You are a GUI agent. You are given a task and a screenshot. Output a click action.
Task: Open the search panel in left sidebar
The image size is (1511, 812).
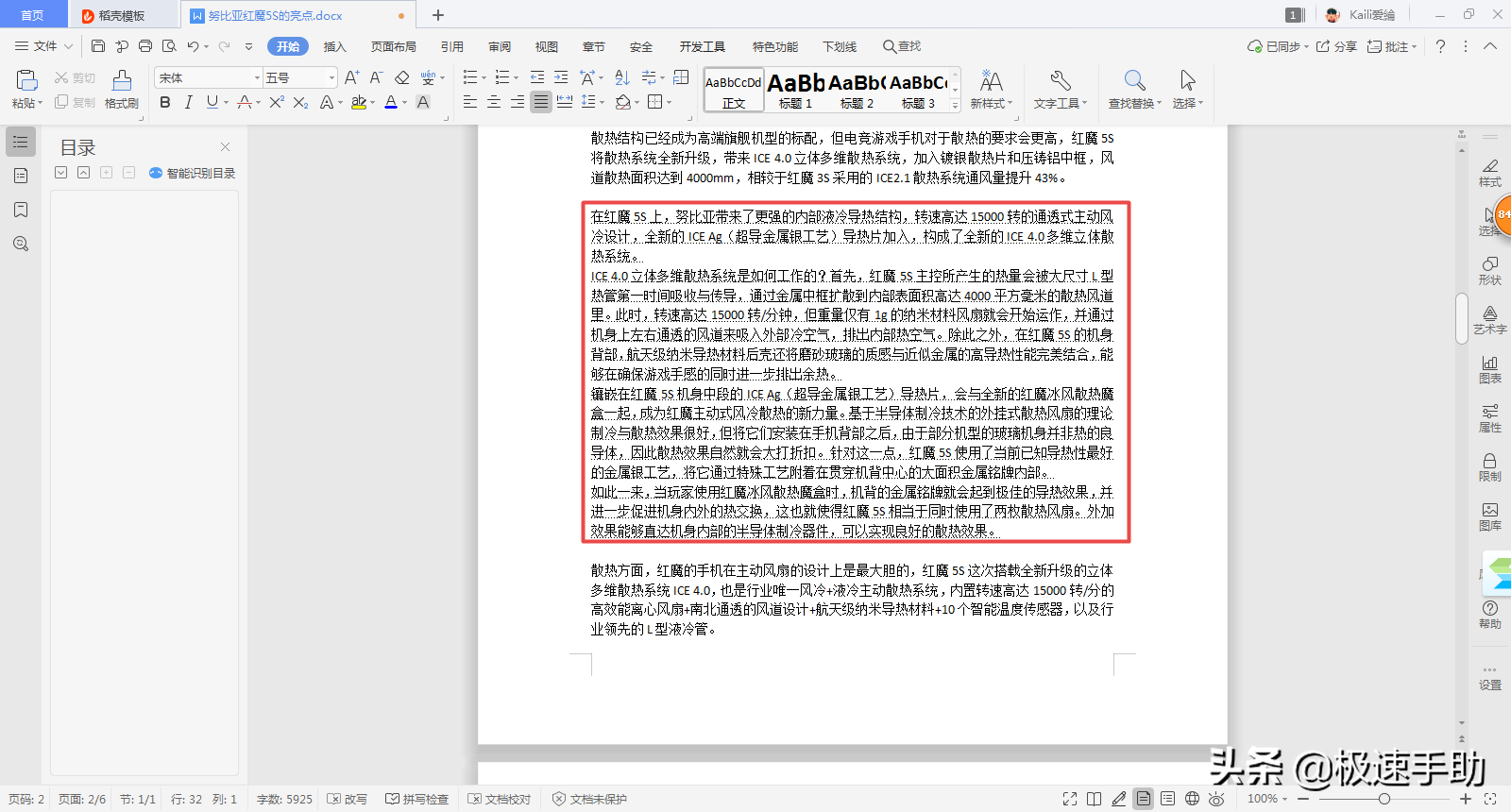pyautogui.click(x=21, y=244)
